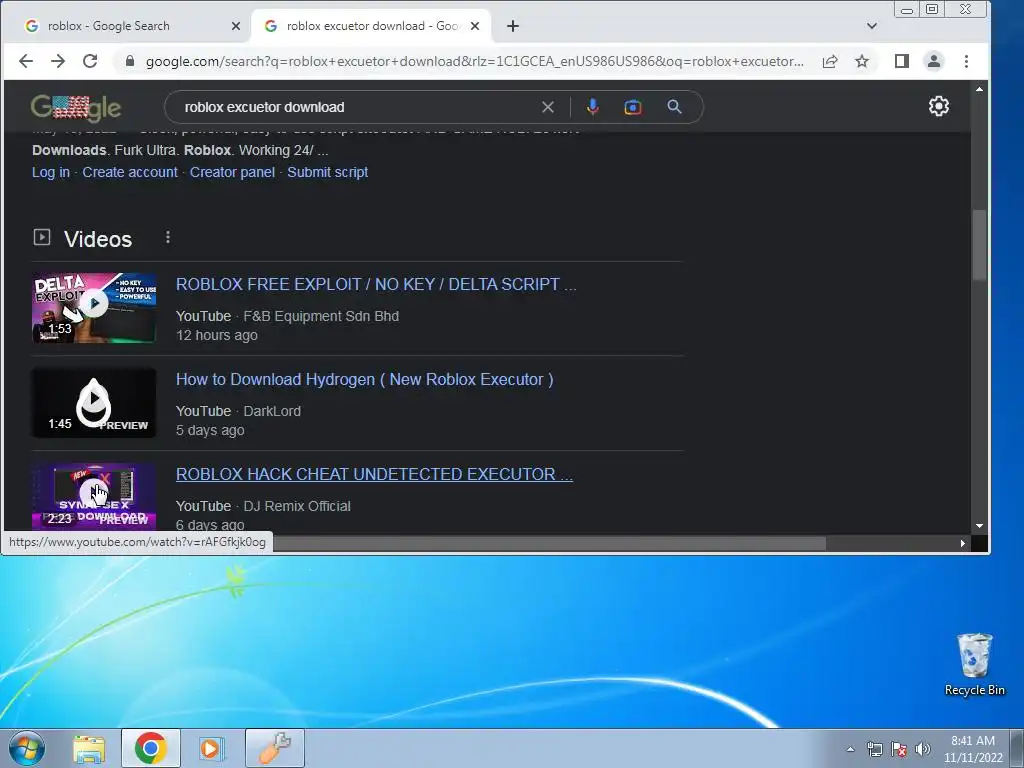Play the Hydrogen video thumbnail
Viewport: 1024px width, 768px height.
[x=94, y=403]
